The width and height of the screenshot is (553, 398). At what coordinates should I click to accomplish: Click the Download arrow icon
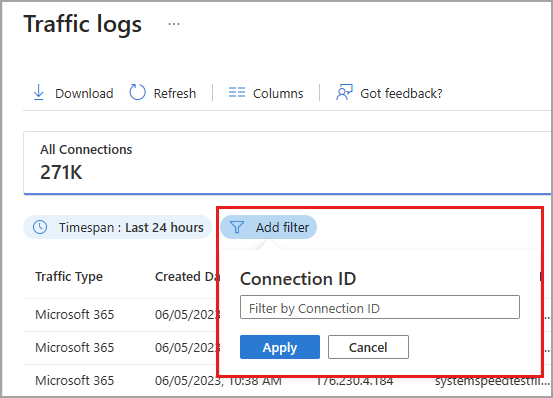(x=38, y=93)
